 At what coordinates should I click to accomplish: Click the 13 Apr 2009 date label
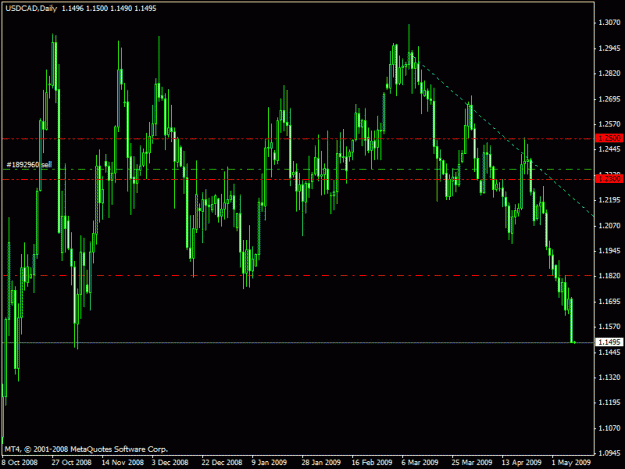click(521, 463)
